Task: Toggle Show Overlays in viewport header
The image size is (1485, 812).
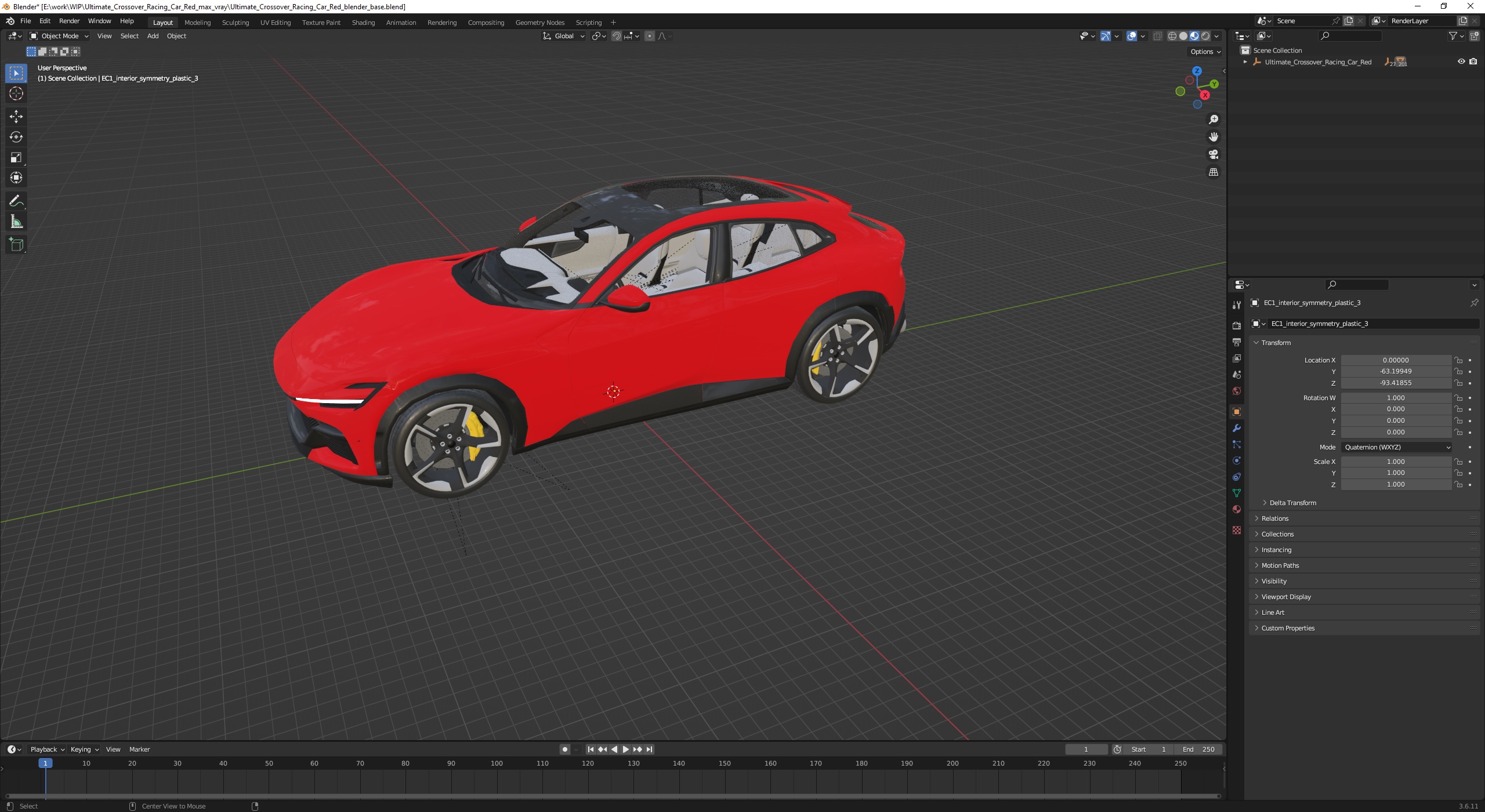Action: (1132, 36)
